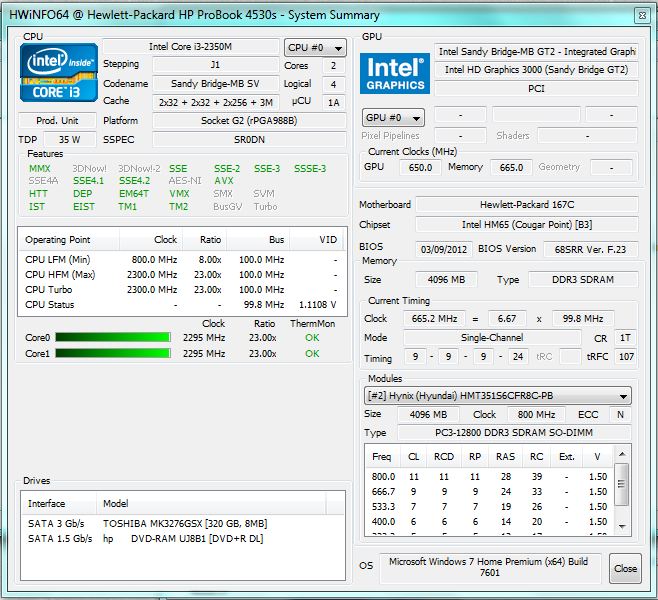Select the CPU HFM (Max) row
Screen dimensions: 658x600
(182, 275)
